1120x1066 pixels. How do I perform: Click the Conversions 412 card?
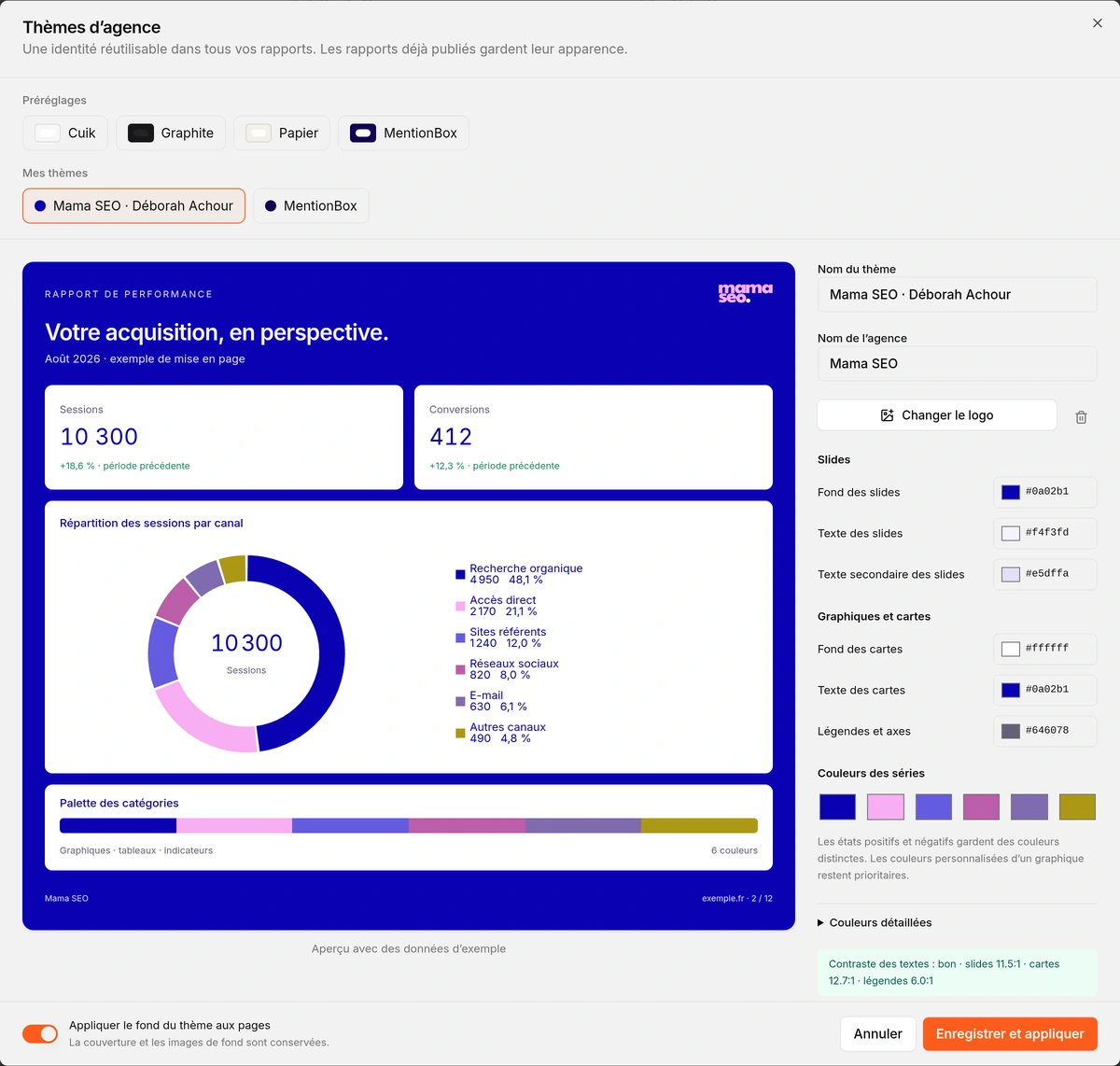(594, 437)
